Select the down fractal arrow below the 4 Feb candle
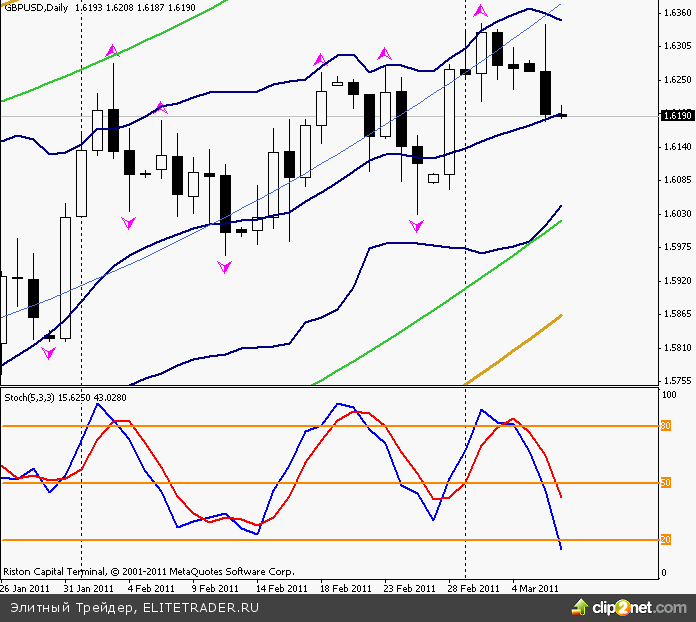 click(128, 222)
